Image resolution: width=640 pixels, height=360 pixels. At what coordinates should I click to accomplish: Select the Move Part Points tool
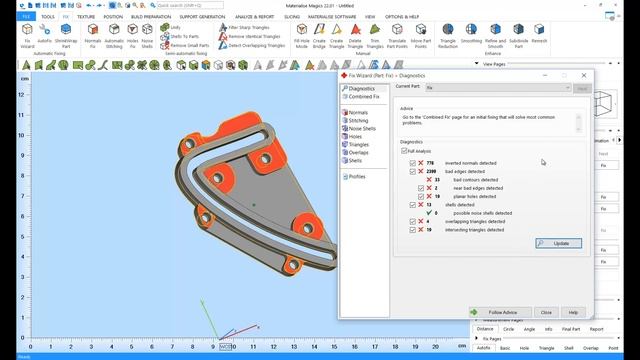[421, 36]
